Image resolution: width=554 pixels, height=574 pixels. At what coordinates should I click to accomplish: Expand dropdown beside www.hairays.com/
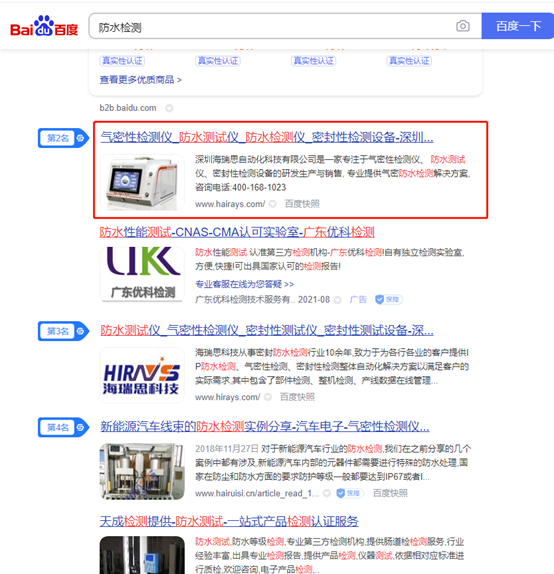tap(273, 204)
